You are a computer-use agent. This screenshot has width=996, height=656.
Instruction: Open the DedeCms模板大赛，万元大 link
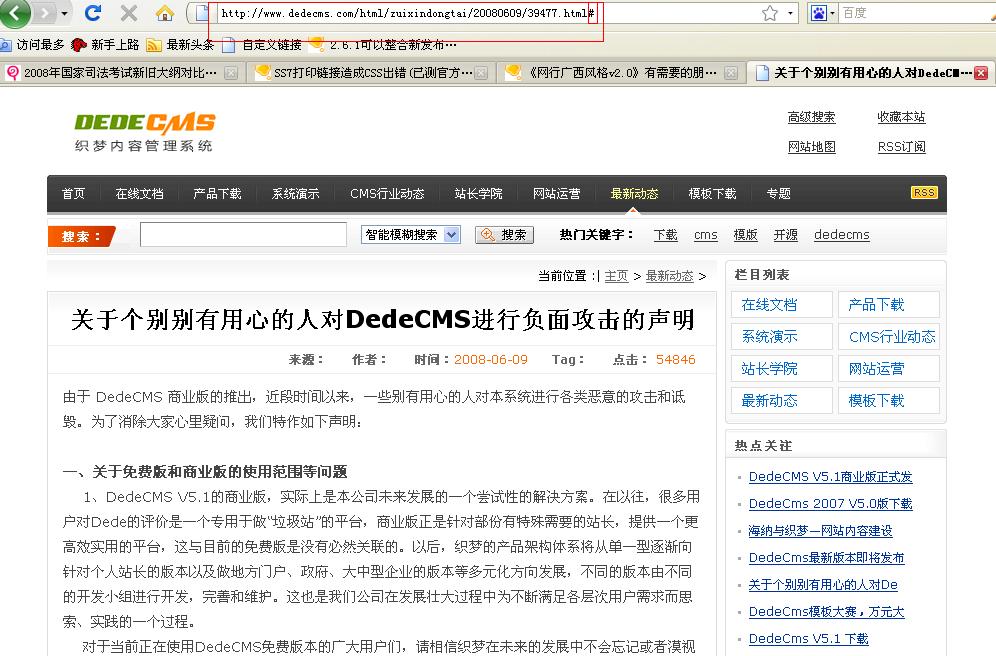826,612
